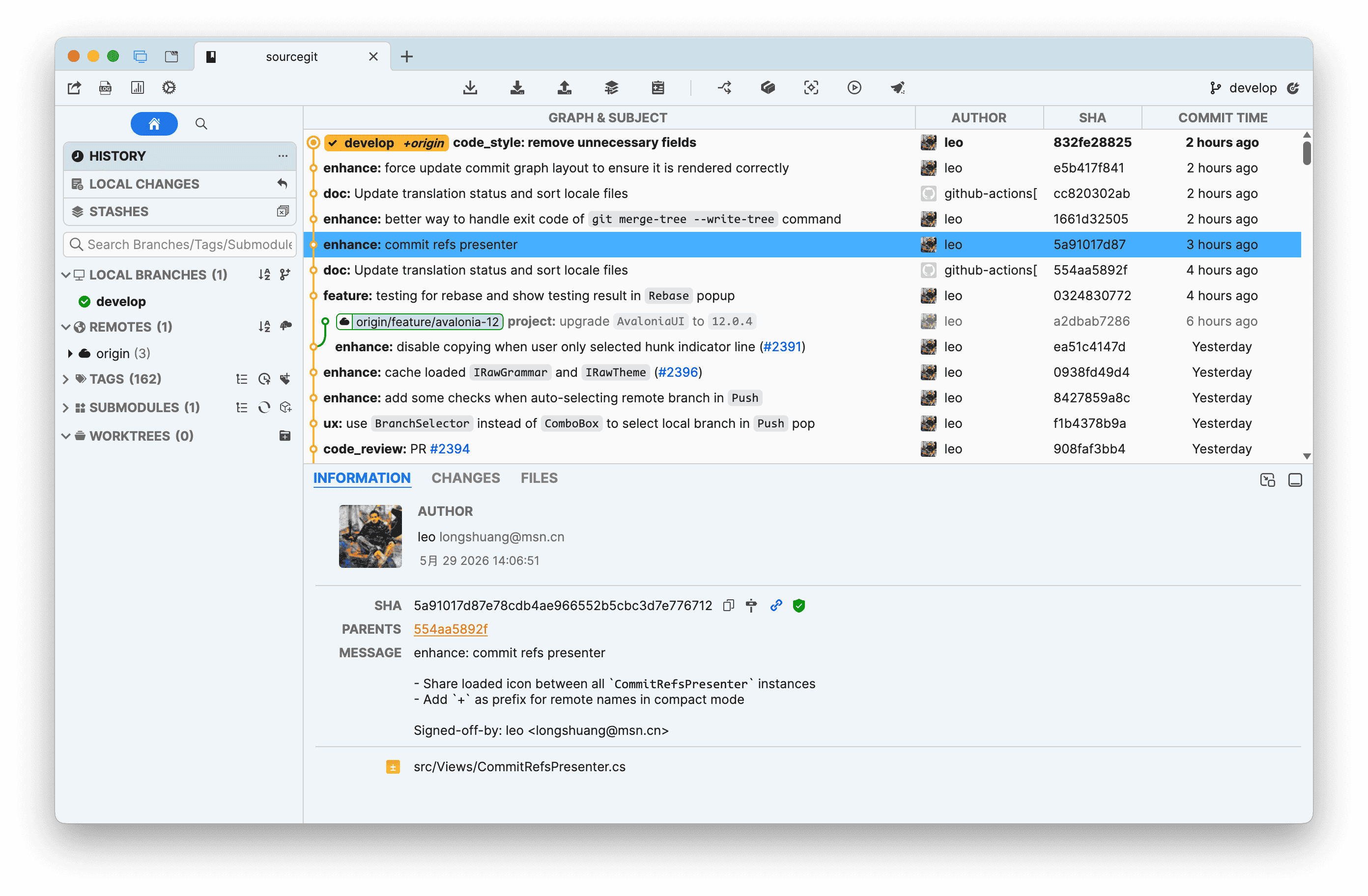Click the Push upload icon
This screenshot has width=1368, height=896.
pos(565,88)
